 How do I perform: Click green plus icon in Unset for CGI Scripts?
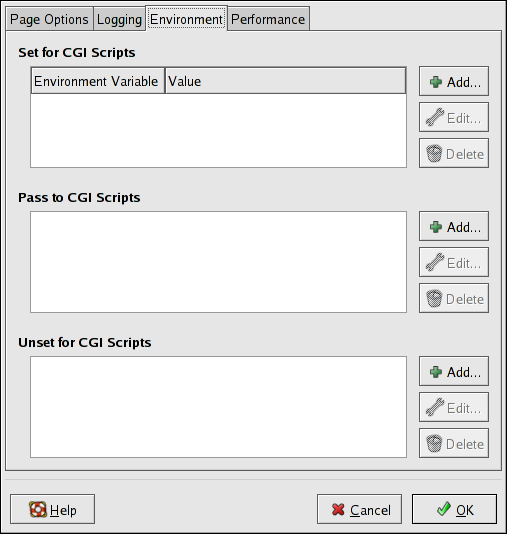[x=435, y=372]
